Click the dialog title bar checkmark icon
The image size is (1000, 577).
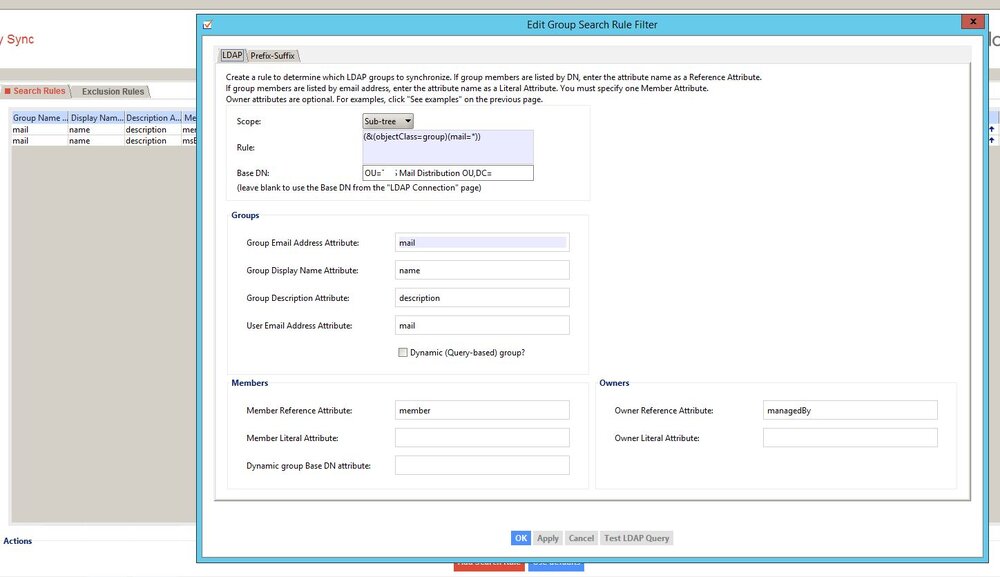tap(207, 25)
